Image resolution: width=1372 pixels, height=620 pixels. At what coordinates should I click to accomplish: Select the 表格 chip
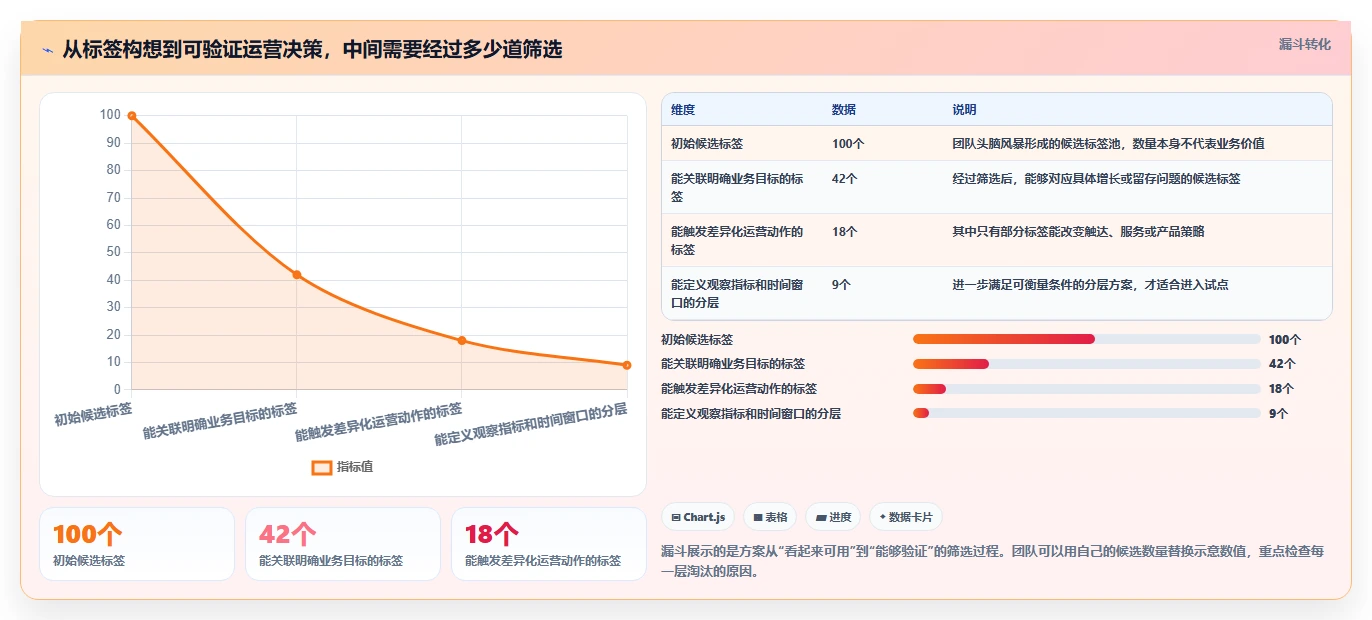[x=769, y=517]
